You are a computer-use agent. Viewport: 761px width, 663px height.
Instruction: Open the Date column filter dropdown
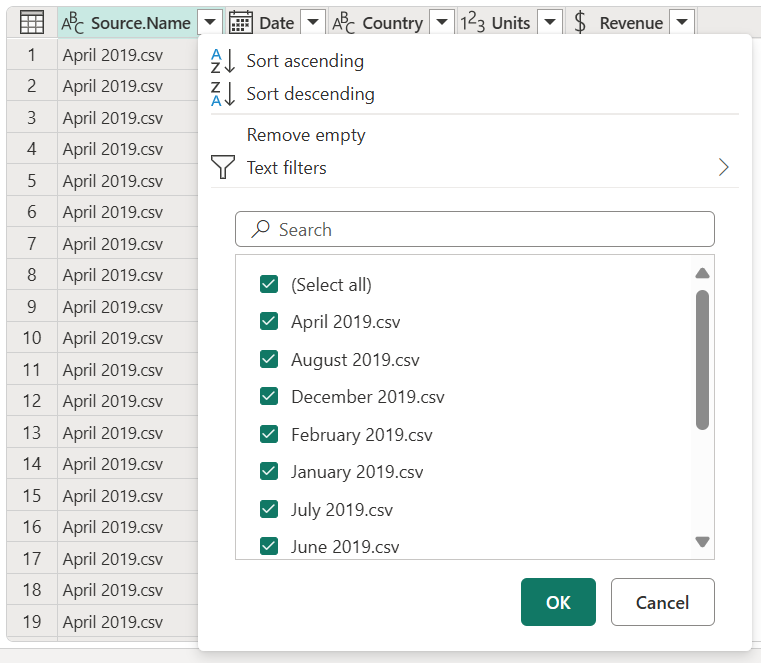tap(312, 22)
